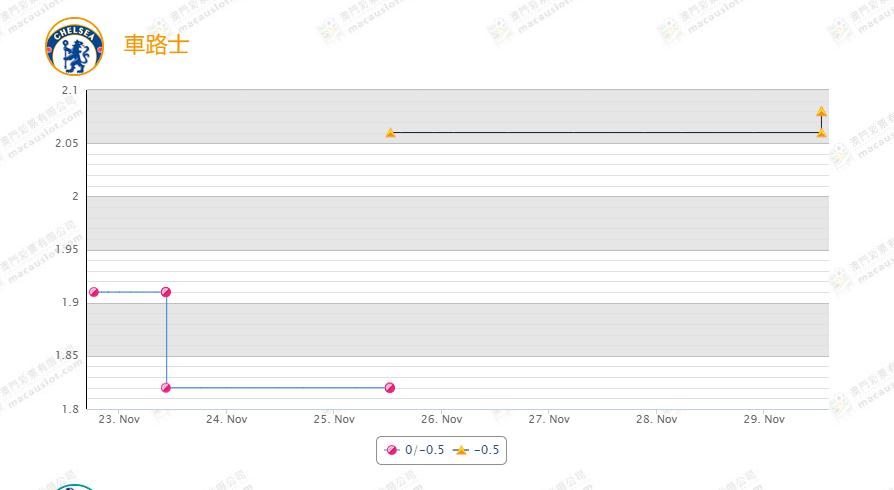Click the 2.05 y-axis value
Screen dimensions: 894x490
tap(67, 143)
